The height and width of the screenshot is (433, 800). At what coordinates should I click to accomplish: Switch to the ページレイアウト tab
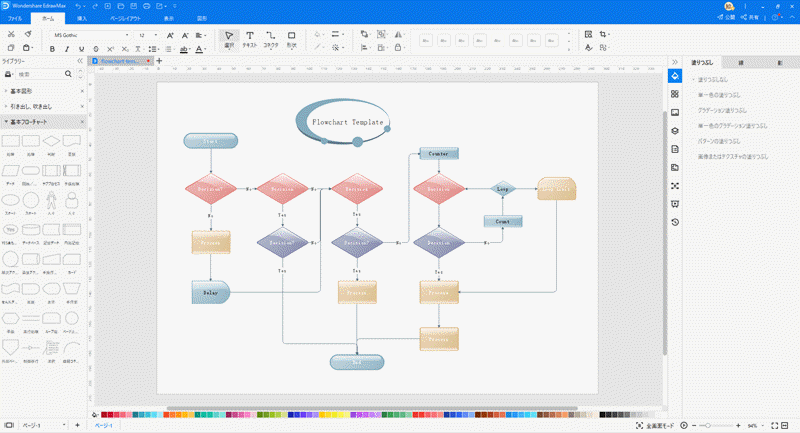point(124,18)
